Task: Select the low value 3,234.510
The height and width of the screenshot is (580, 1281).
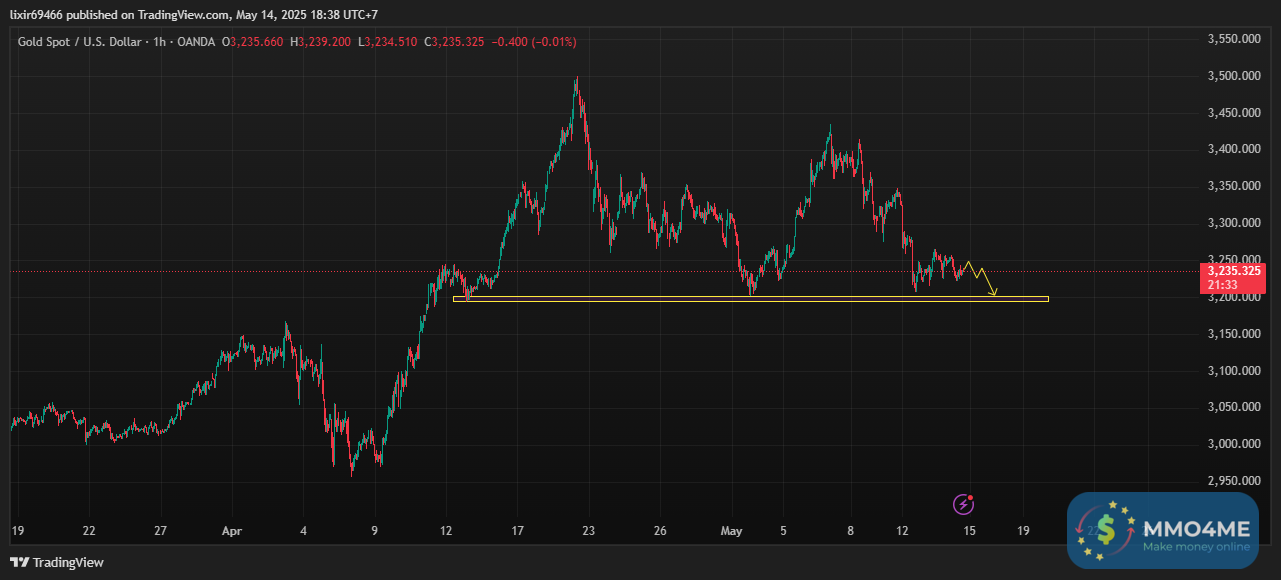Action: coord(390,42)
